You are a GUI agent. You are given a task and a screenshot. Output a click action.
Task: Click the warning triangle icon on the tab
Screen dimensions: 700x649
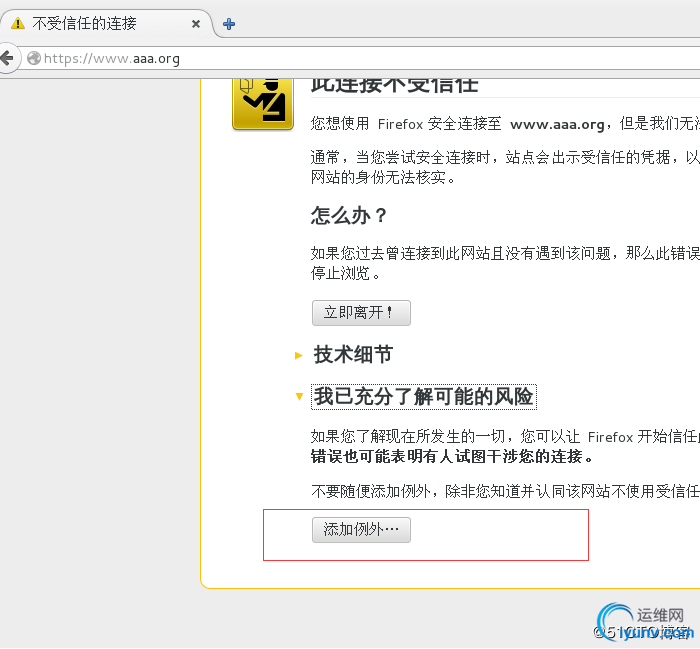(18, 23)
